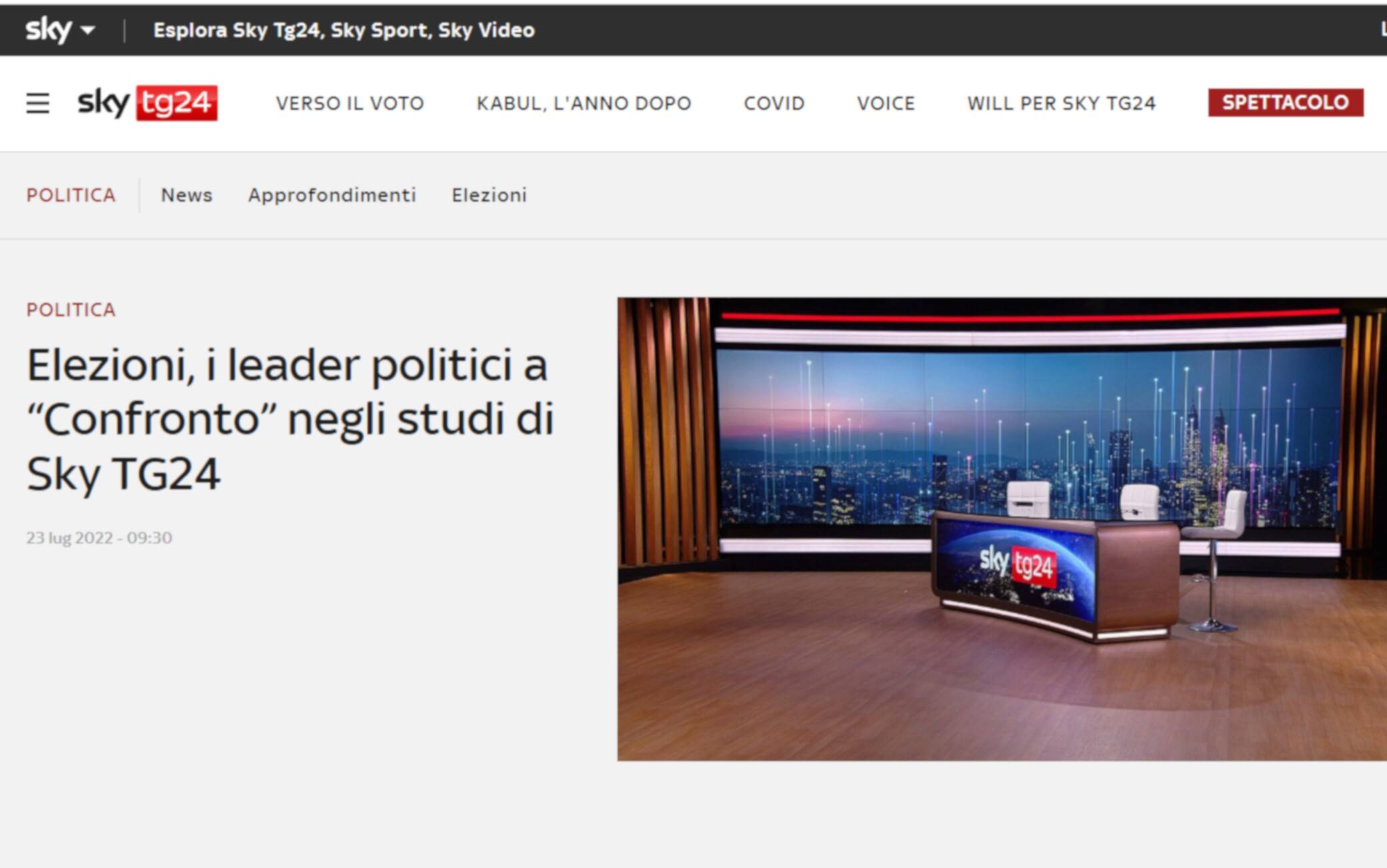Image resolution: width=1387 pixels, height=868 pixels.
Task: Select the red tg24 badge in the logo
Action: (x=177, y=101)
